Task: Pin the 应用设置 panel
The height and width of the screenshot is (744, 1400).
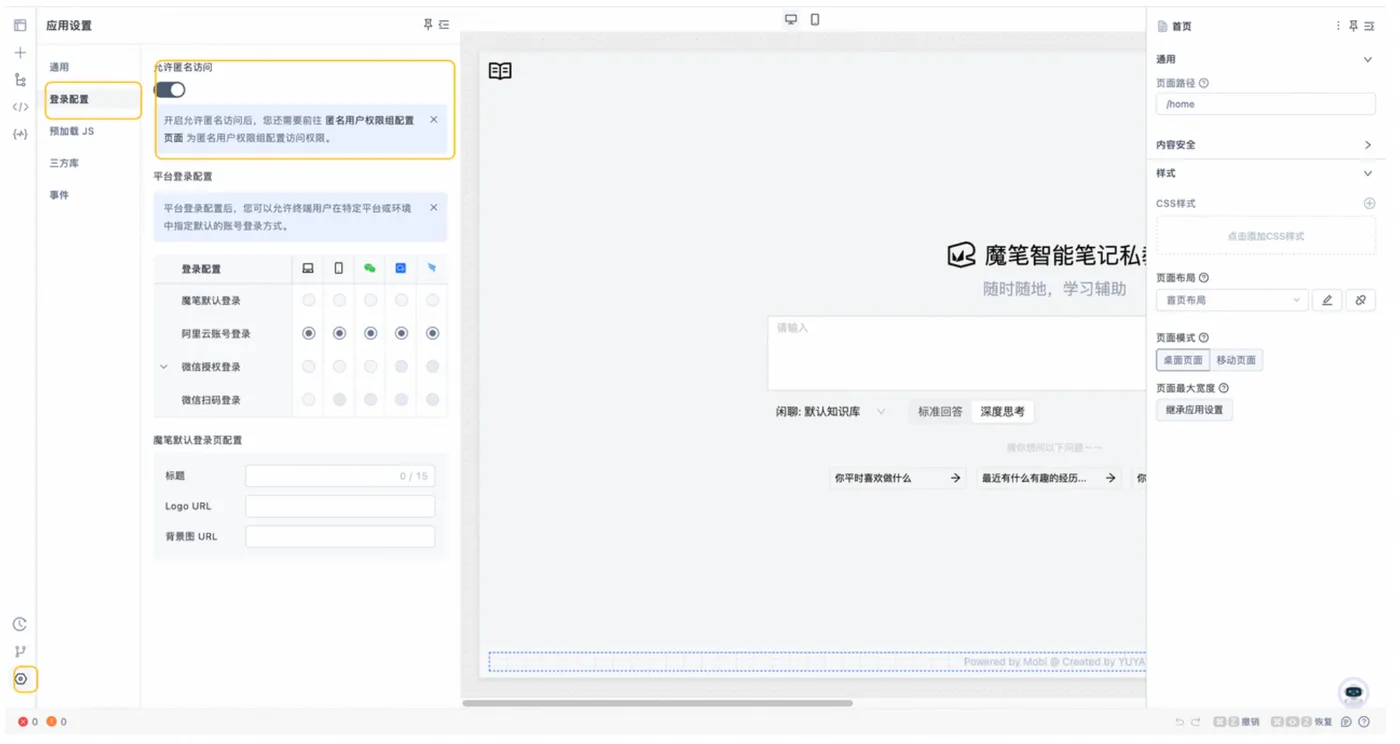Action: tap(429, 25)
